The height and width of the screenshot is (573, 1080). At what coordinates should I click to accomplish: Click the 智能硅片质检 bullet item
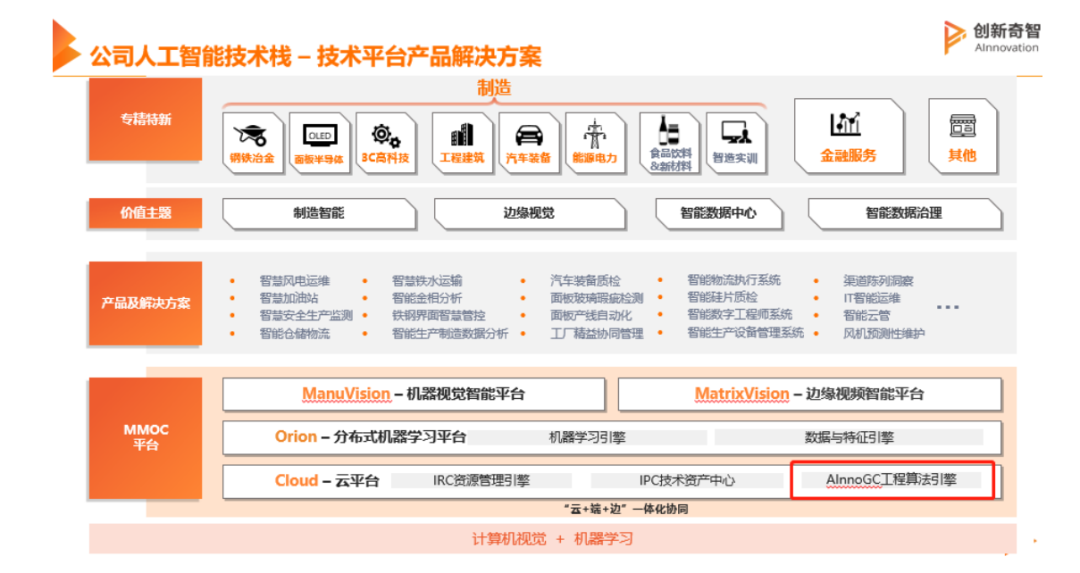723,297
